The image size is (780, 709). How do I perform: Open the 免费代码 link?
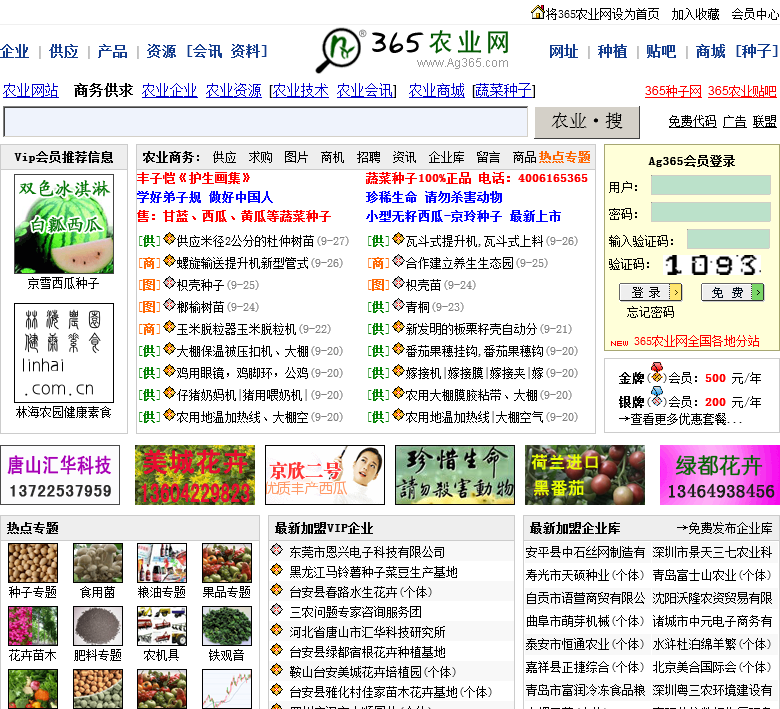tap(692, 121)
